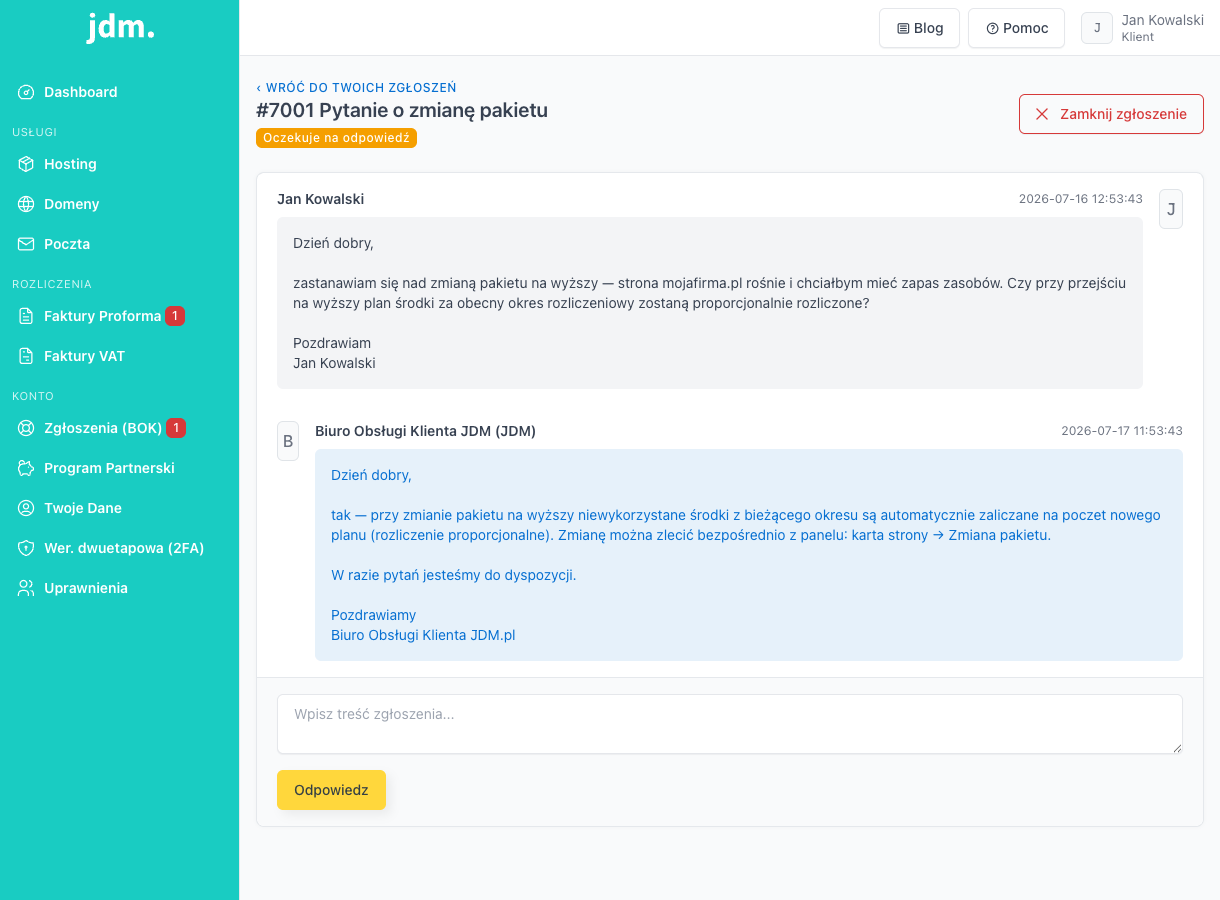Click the Odpowiedz button
The height and width of the screenshot is (900, 1220).
pyautogui.click(x=331, y=790)
